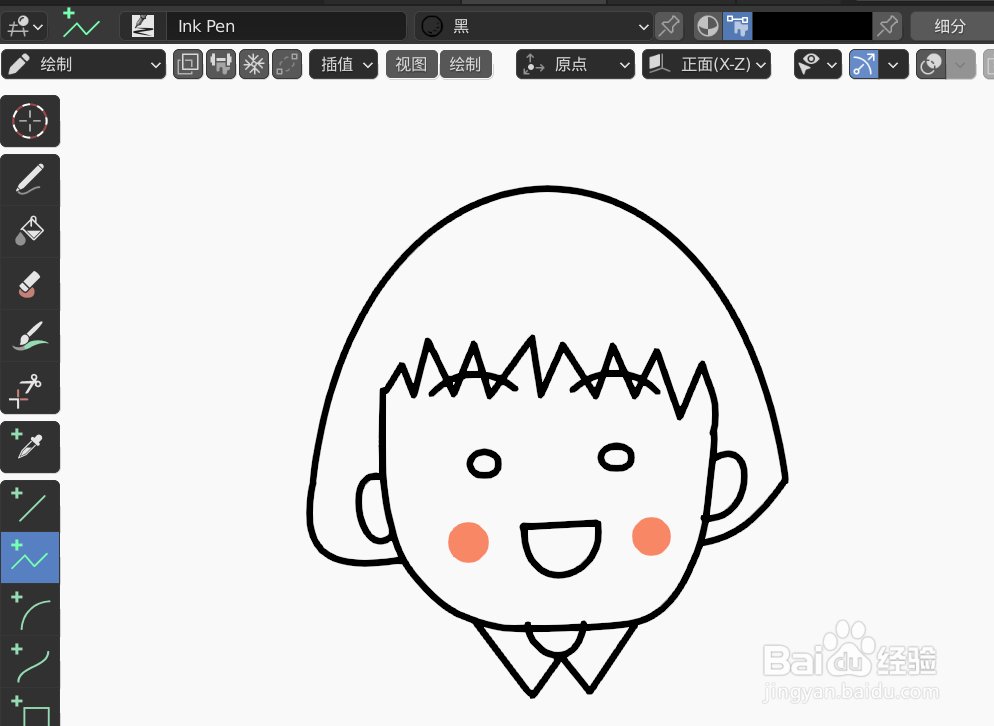Toggle automerge strokes icon

pos(287,64)
